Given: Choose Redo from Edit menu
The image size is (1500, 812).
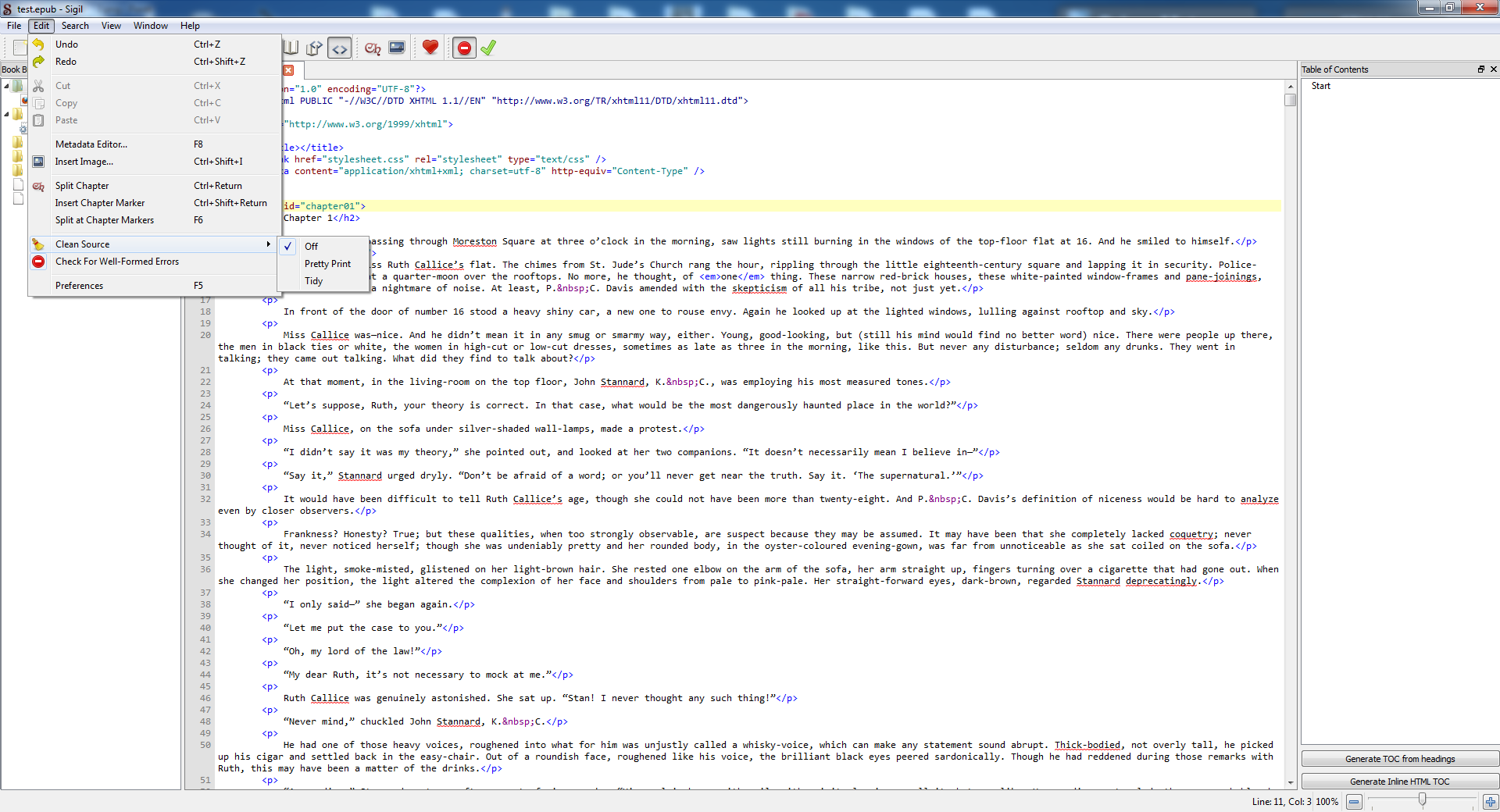Looking at the screenshot, I should click(155, 62).
